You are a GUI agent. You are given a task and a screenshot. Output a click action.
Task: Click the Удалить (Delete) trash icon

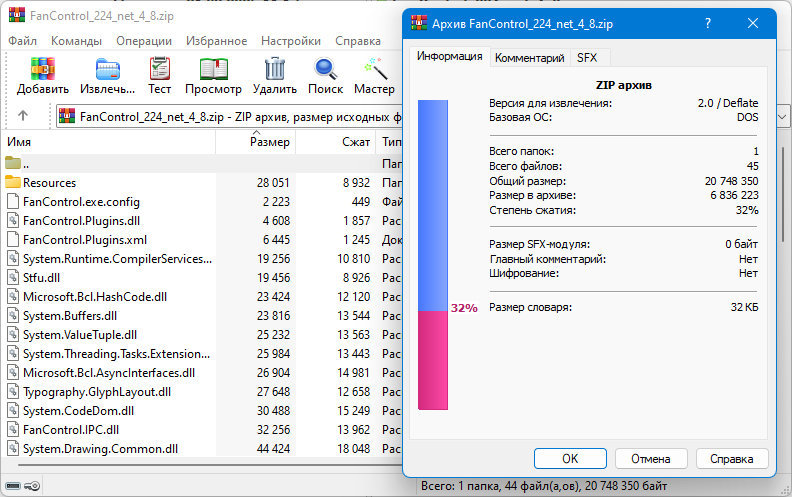click(275, 69)
